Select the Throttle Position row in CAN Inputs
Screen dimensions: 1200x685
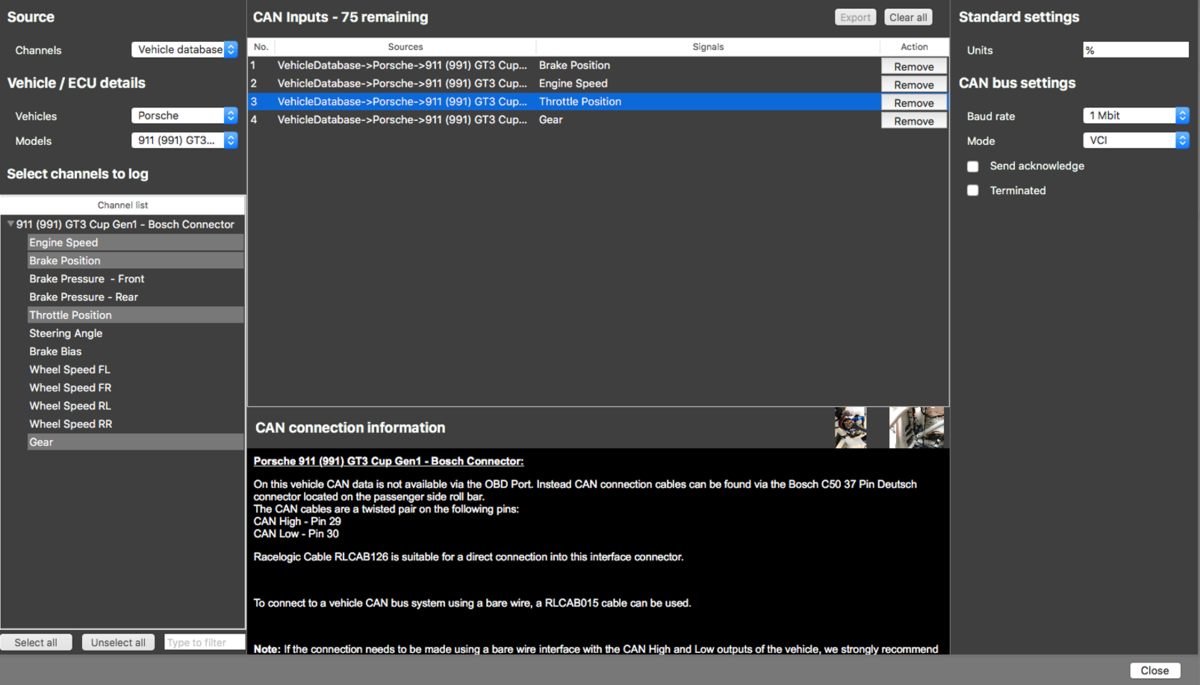click(564, 102)
